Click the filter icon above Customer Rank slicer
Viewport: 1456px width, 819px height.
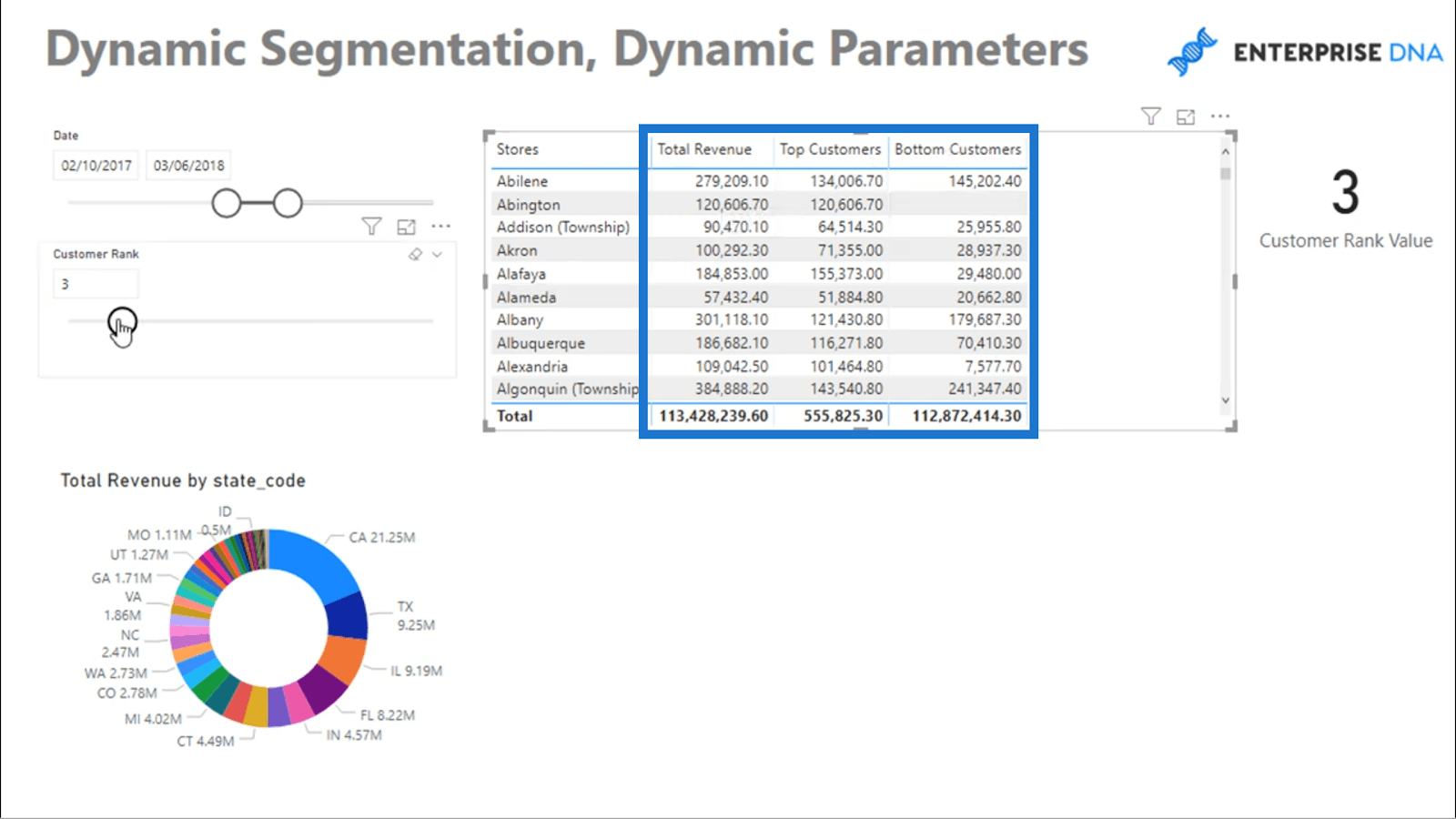coord(371,227)
